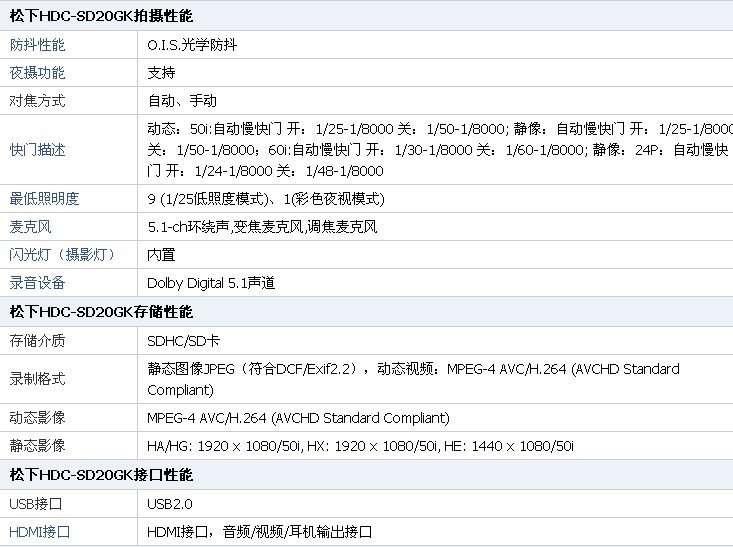Open the 夜摄功能 link
The image size is (733, 547).
click(37, 73)
